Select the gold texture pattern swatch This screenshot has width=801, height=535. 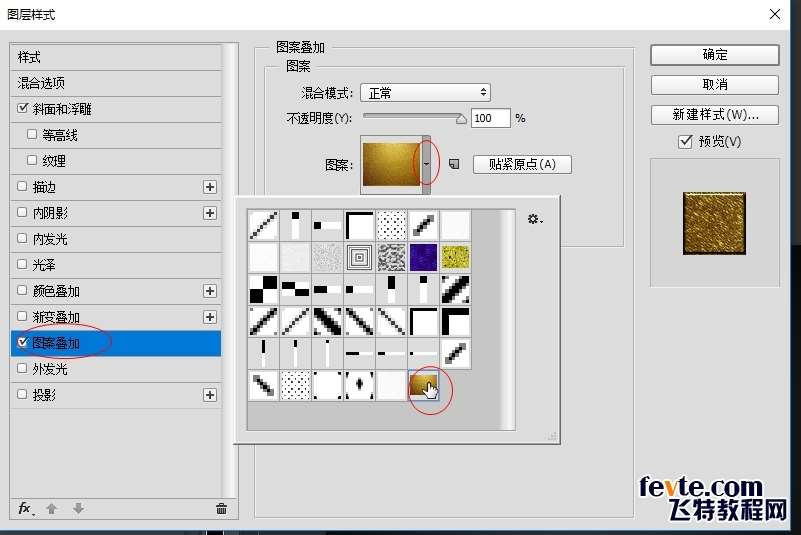423,385
